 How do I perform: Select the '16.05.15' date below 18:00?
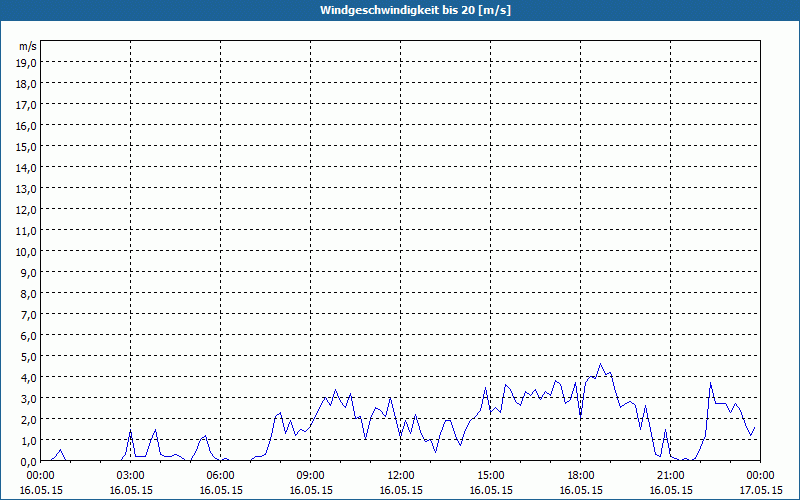[581, 490]
